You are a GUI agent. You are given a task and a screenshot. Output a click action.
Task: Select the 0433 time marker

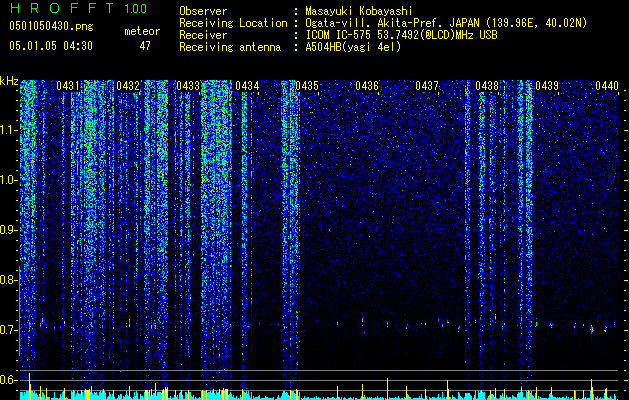click(188, 86)
